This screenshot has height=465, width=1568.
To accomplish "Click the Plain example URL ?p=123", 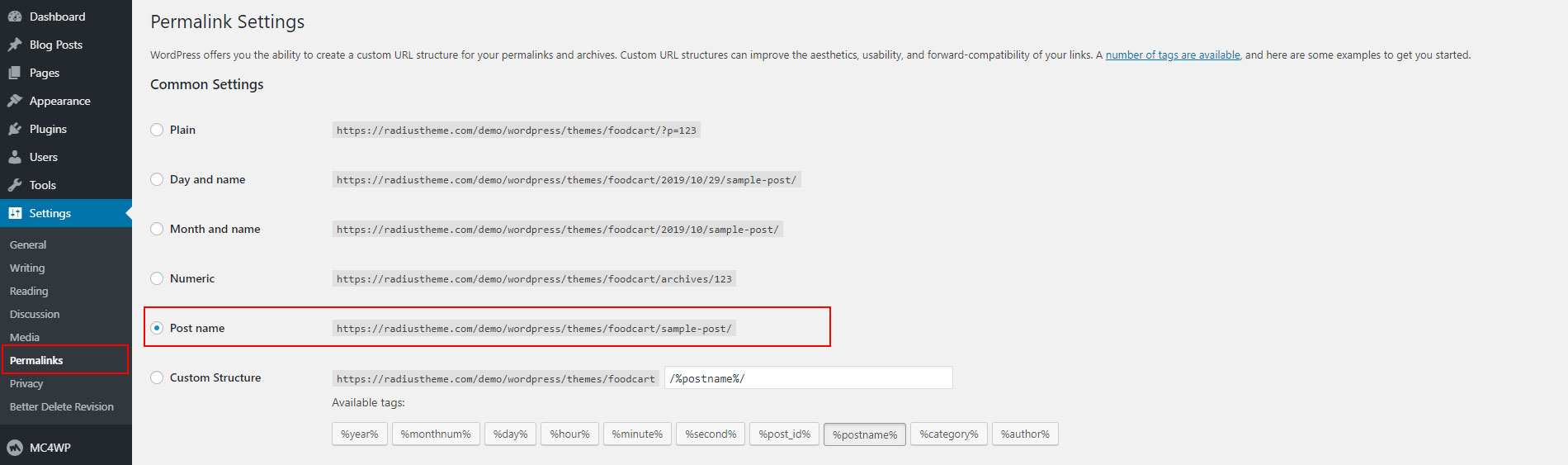I will click(517, 130).
